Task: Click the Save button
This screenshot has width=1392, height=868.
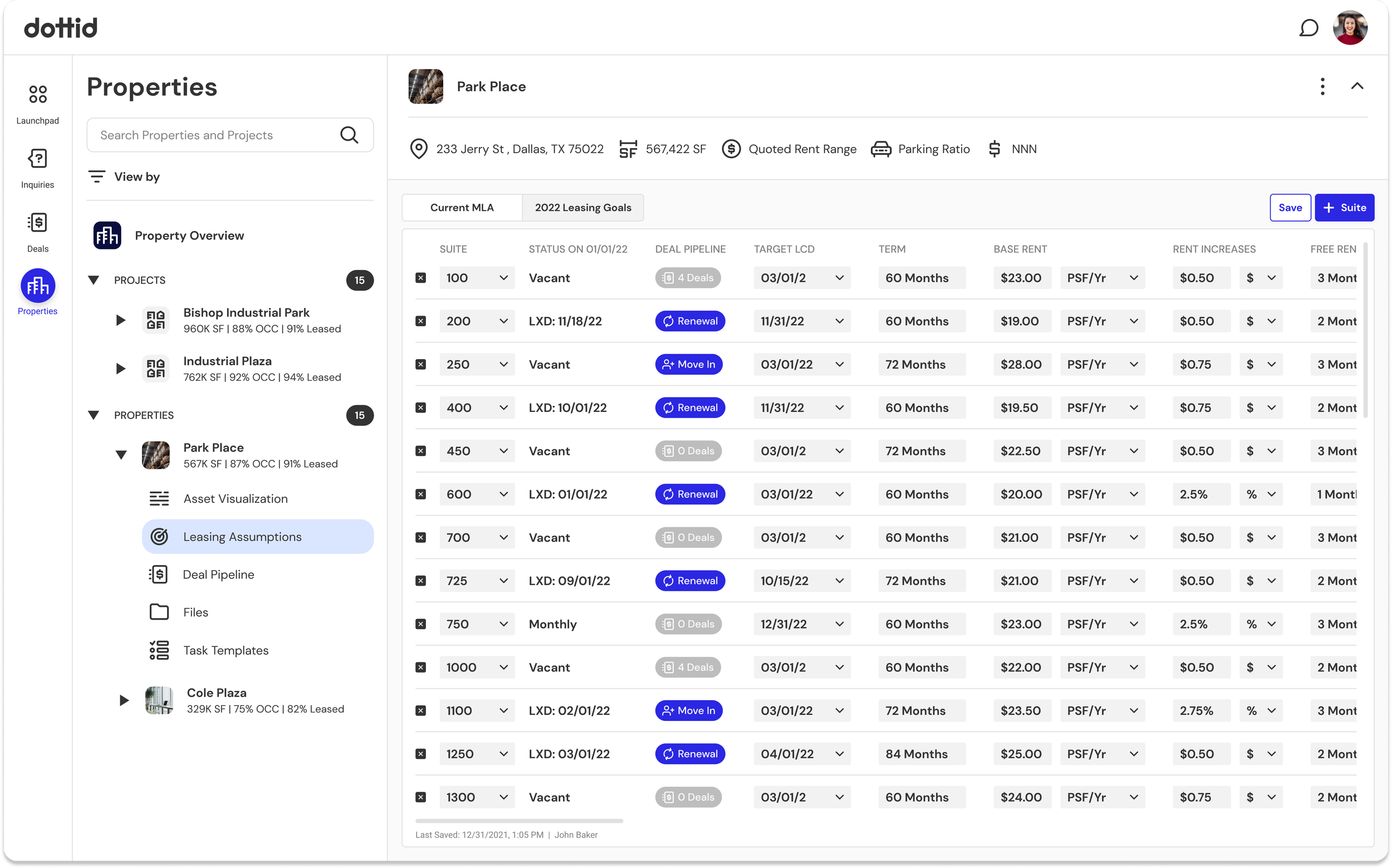Action: tap(1290, 208)
